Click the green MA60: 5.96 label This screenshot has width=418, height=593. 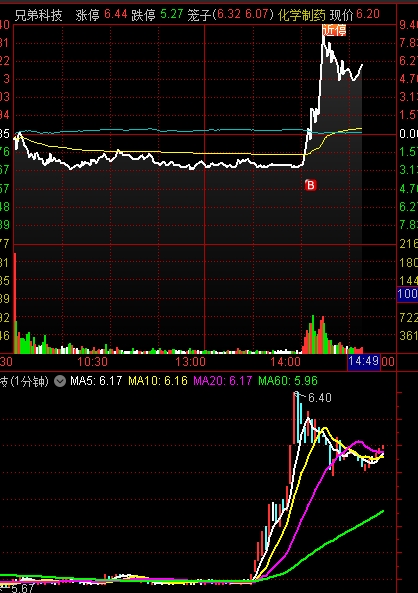pos(288,381)
